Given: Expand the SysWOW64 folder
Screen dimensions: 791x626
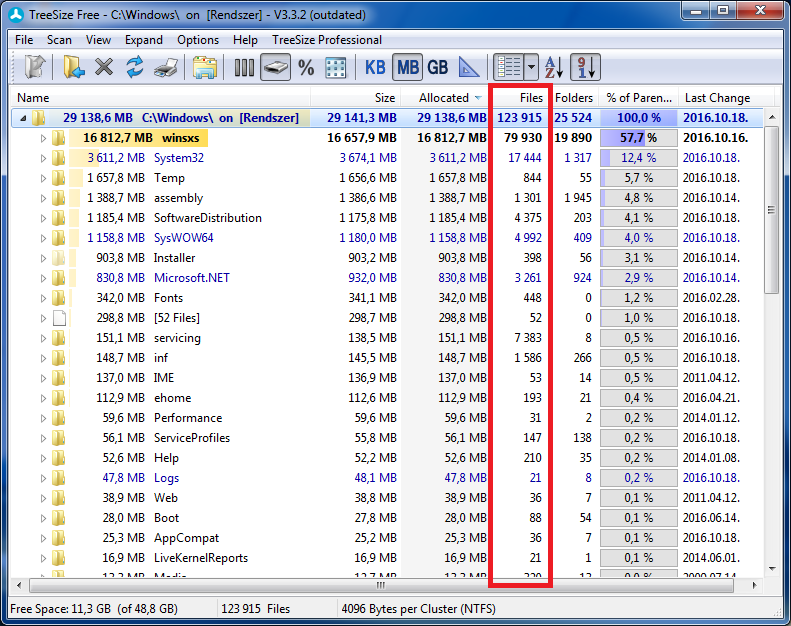Looking at the screenshot, I should point(43,238).
